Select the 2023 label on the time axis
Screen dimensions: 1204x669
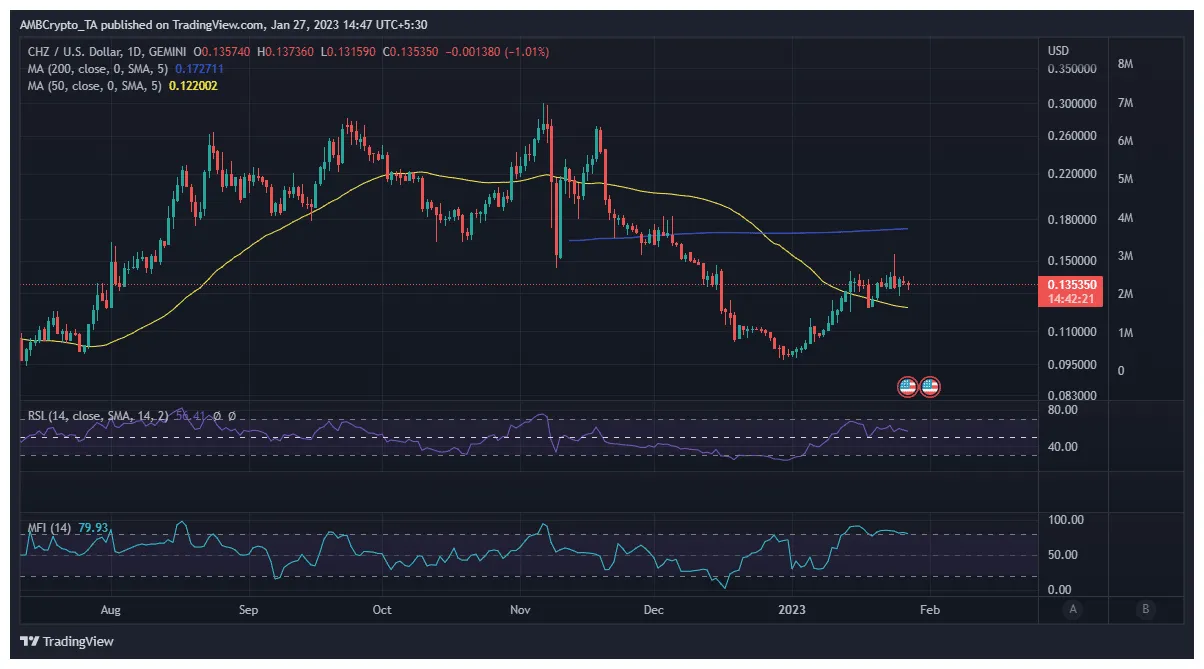(x=793, y=609)
